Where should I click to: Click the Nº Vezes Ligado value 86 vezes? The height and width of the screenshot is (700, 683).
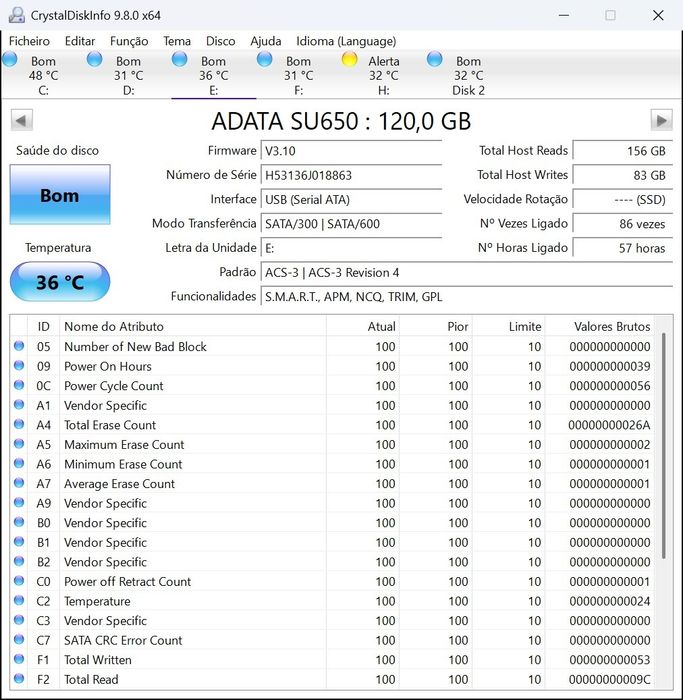[622, 224]
